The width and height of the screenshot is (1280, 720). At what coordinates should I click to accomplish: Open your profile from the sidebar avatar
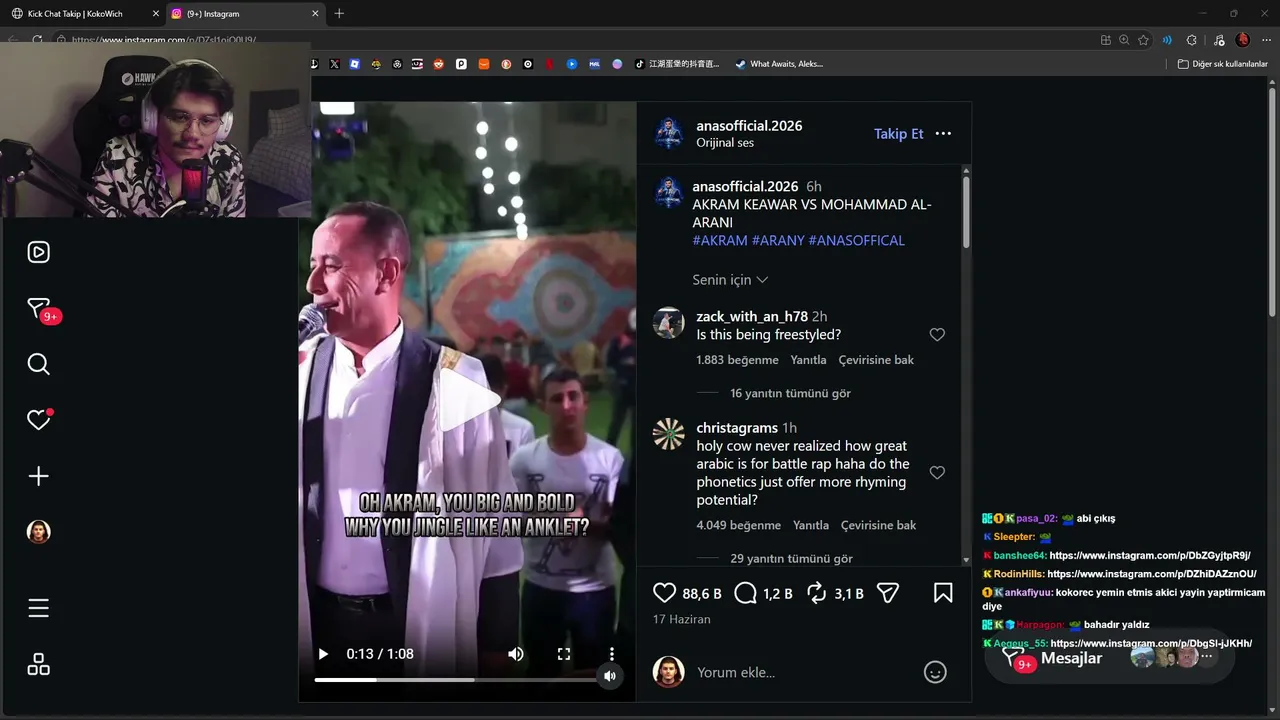[38, 532]
